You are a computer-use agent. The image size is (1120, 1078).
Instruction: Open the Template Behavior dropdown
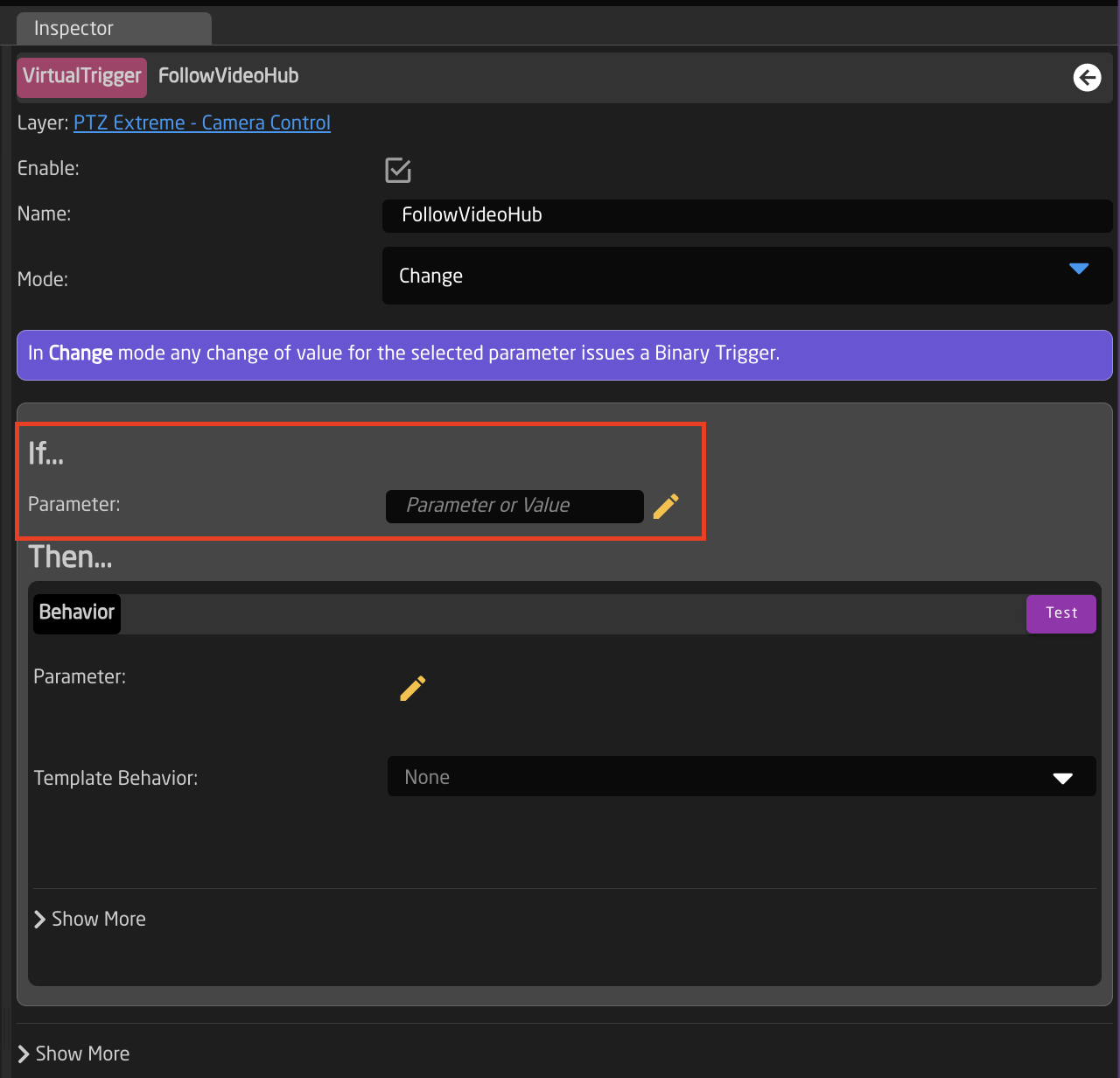741,777
